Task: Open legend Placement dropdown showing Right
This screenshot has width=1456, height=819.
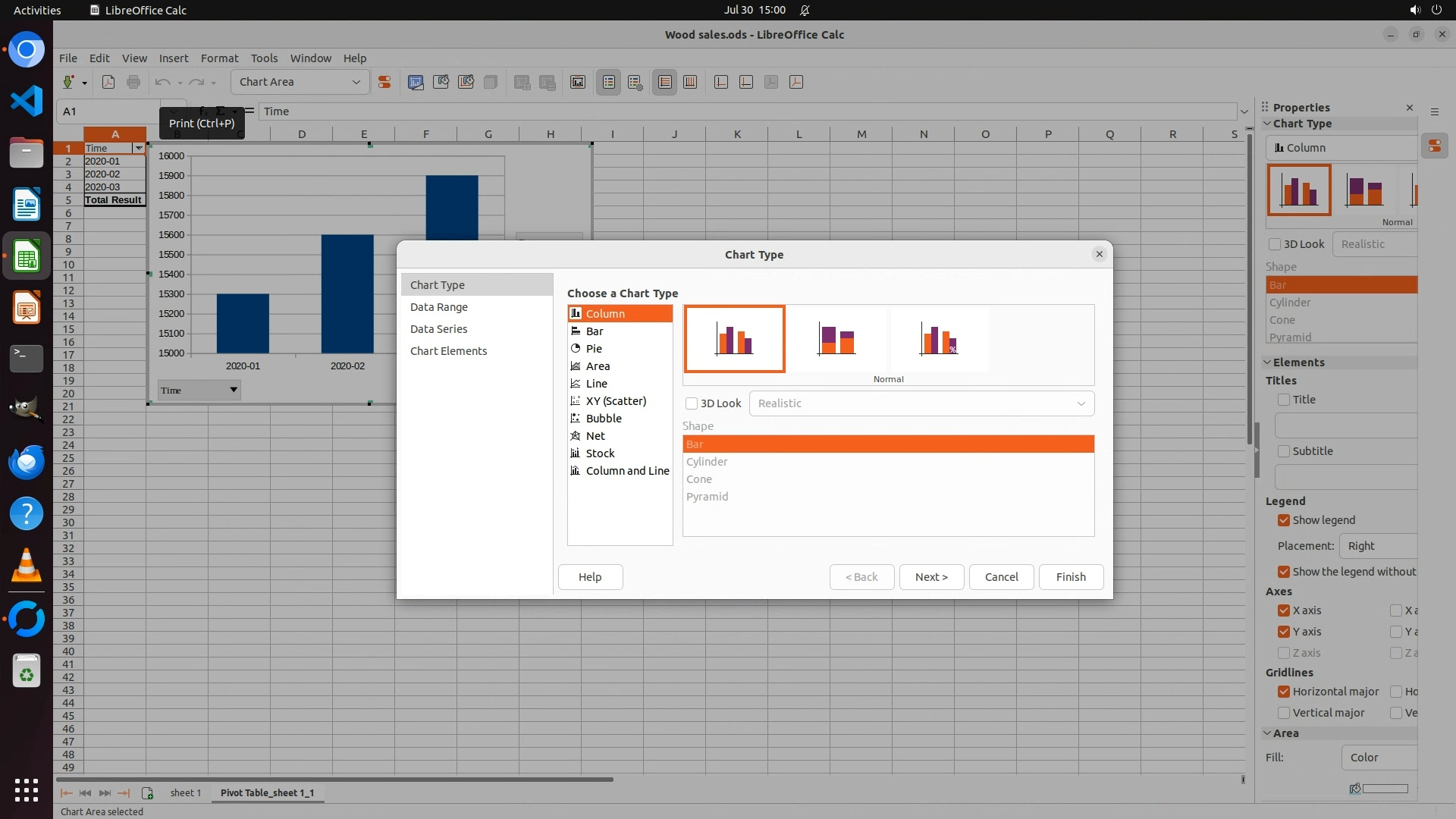Action: [1378, 546]
